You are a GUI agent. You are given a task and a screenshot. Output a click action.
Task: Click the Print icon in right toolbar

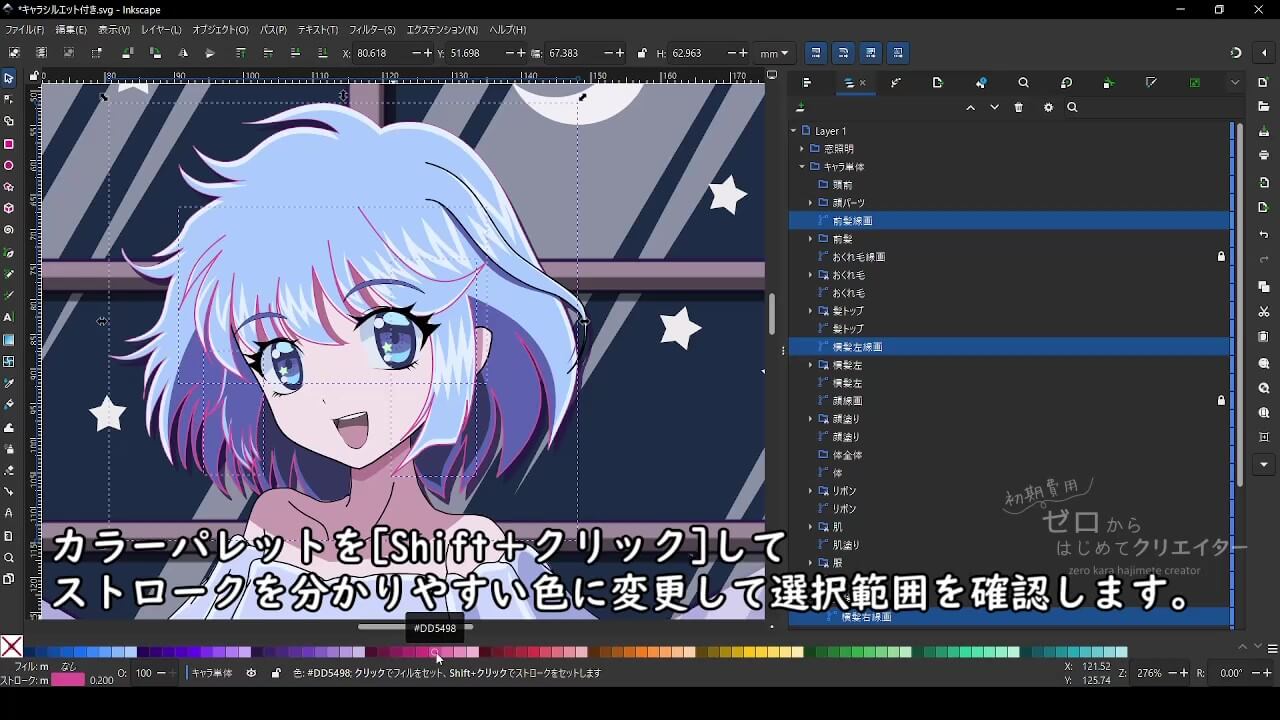[x=1264, y=155]
